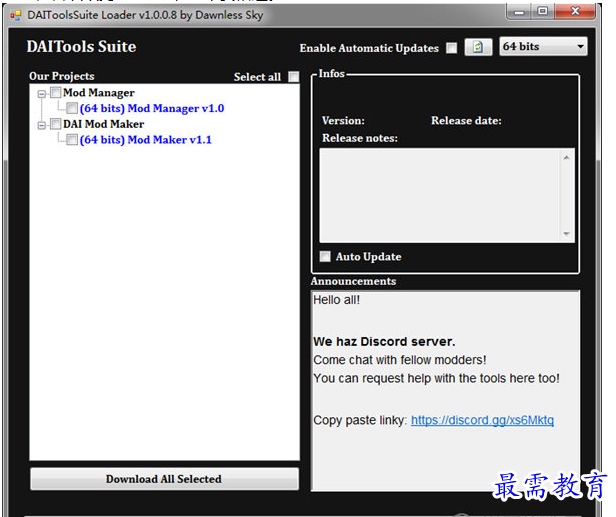Toggle the Auto Update checkbox
Screen dimensions: 616x517
pyautogui.click(x=325, y=257)
